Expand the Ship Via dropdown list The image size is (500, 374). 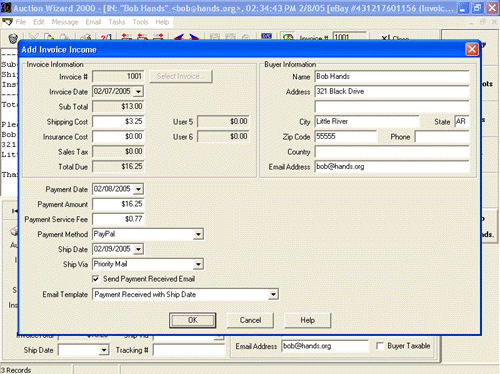198,264
